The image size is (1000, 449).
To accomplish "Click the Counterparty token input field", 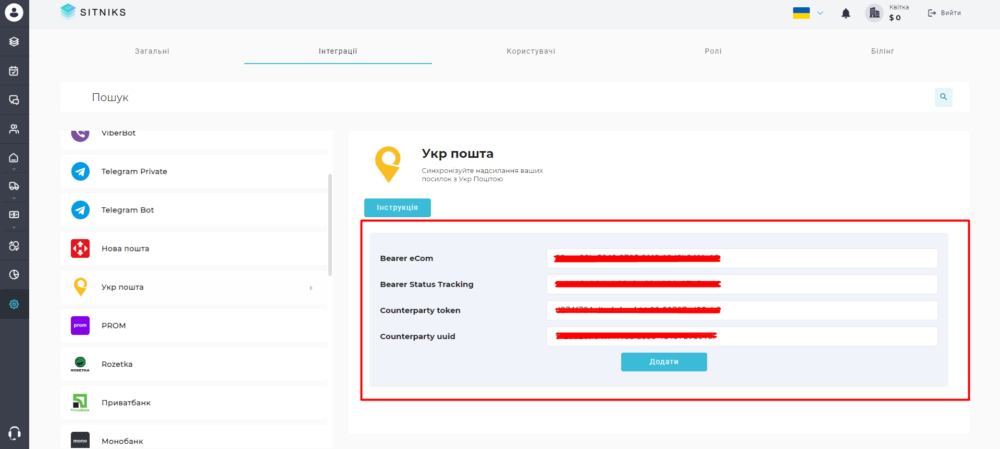I will 742,311.
